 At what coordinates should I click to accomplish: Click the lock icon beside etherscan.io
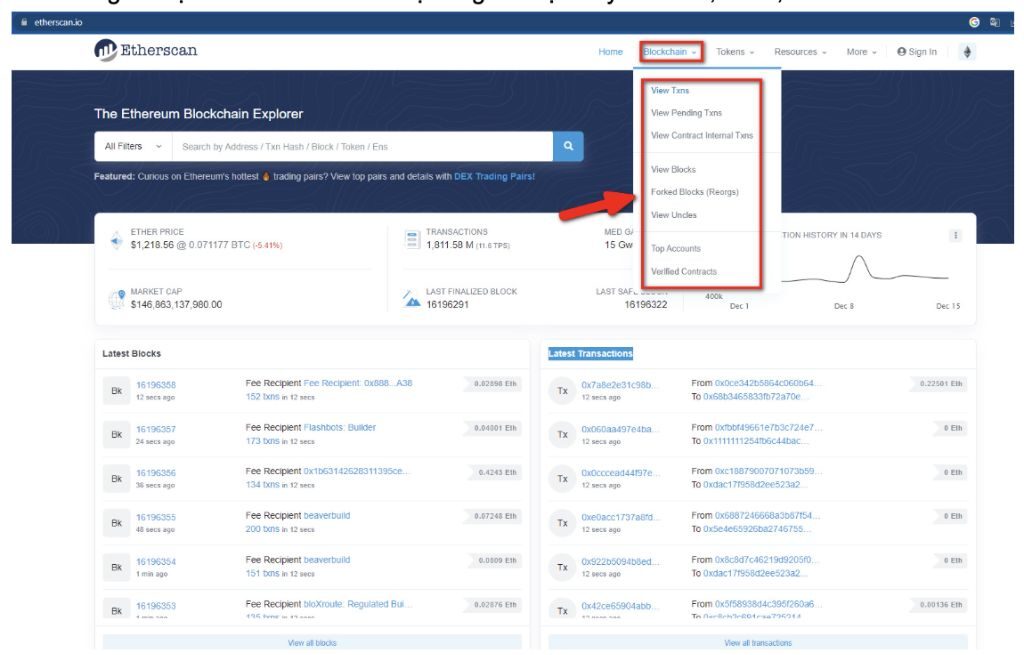[x=24, y=22]
